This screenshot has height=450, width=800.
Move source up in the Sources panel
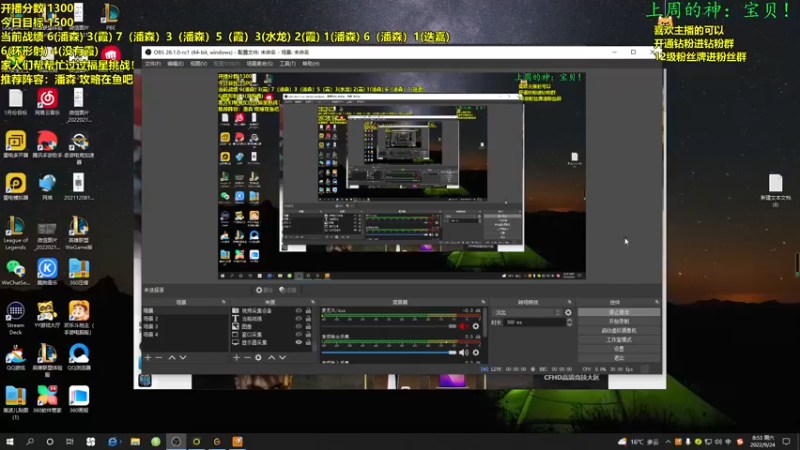[x=271, y=358]
